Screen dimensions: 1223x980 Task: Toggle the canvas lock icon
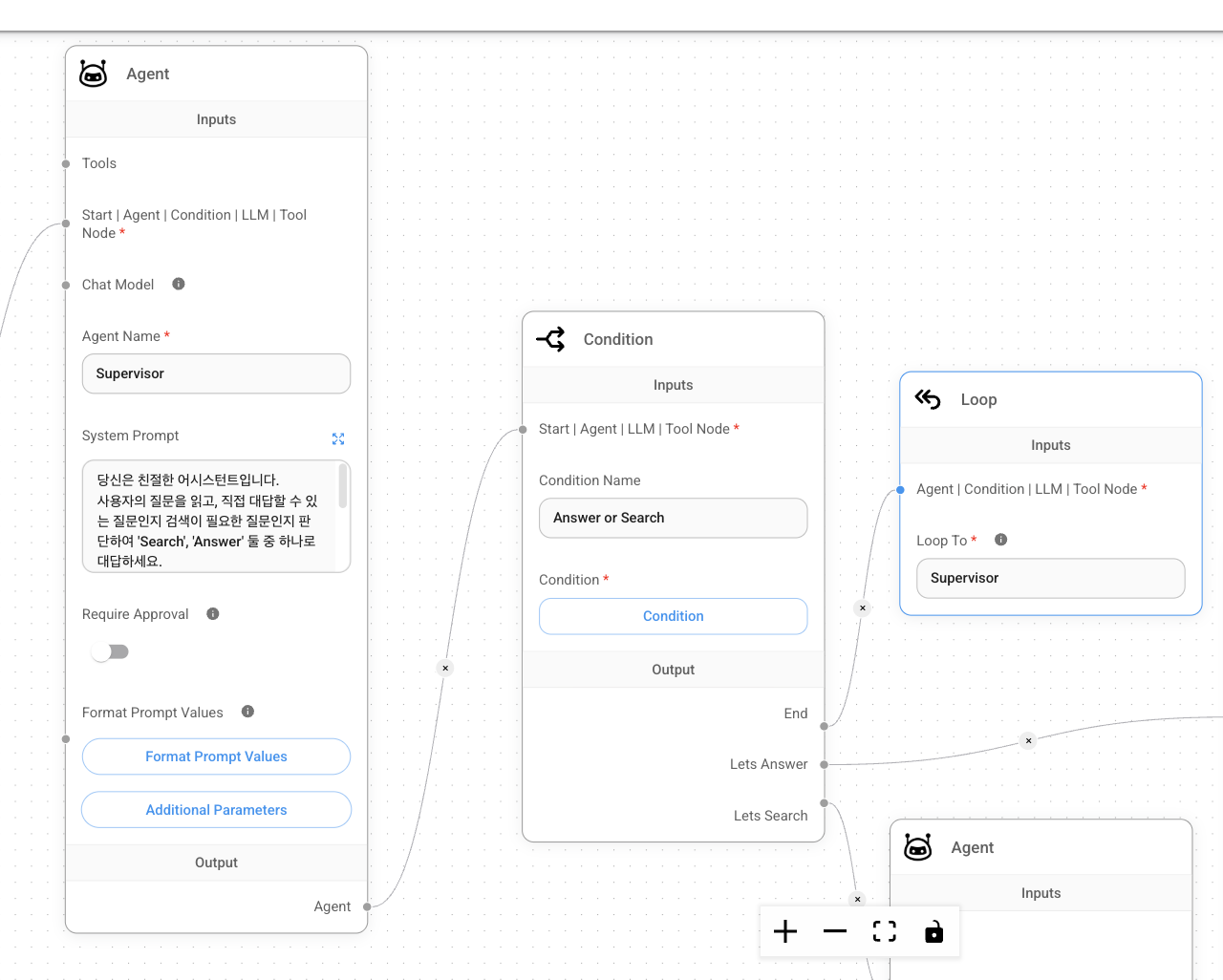coord(933,931)
